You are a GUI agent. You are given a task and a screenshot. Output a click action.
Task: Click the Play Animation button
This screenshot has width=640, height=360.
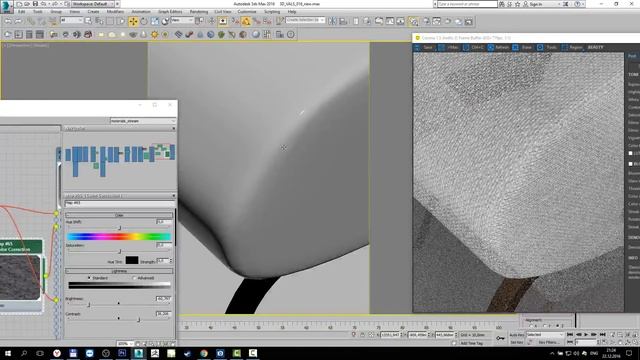(587, 335)
